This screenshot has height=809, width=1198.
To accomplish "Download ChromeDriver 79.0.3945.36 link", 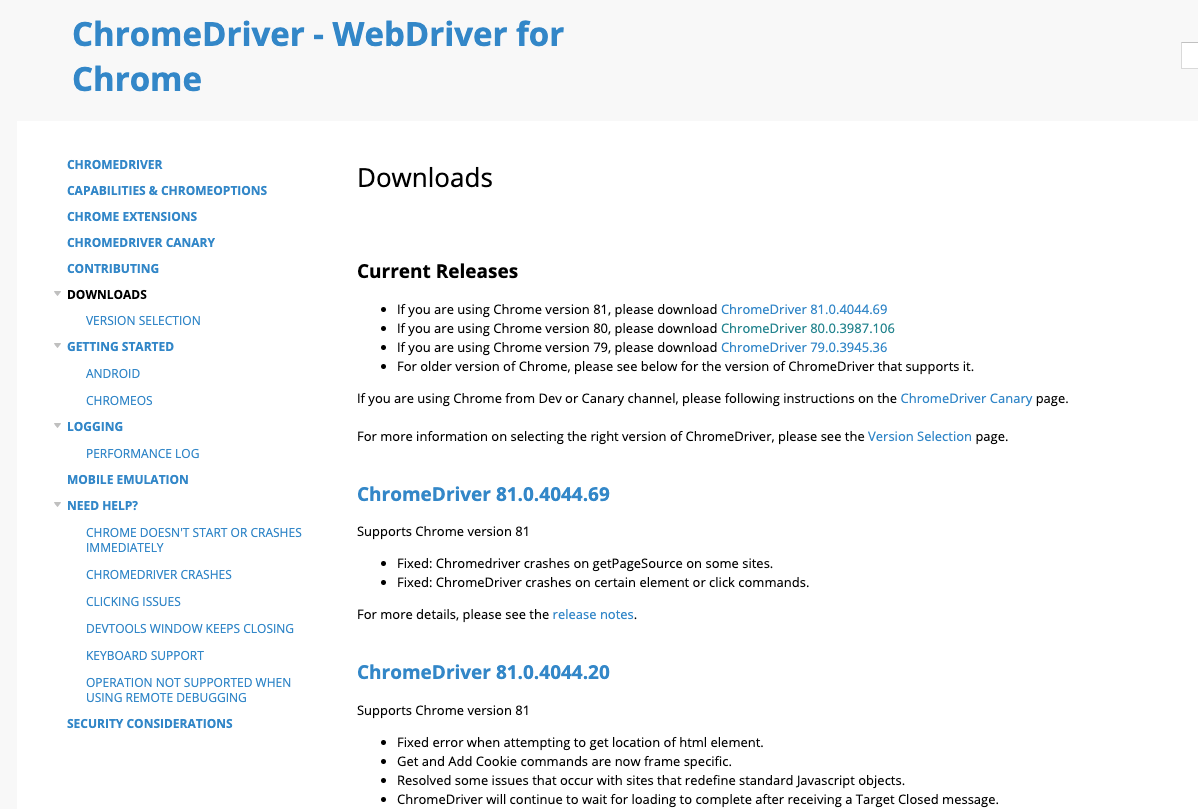I will click(x=804, y=348).
